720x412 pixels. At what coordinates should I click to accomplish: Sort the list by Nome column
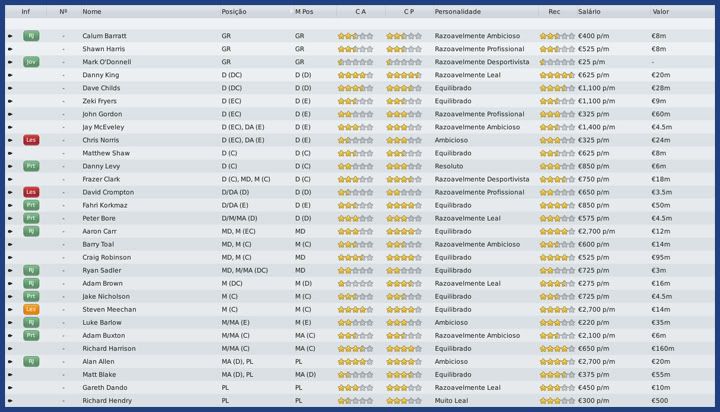coord(92,12)
